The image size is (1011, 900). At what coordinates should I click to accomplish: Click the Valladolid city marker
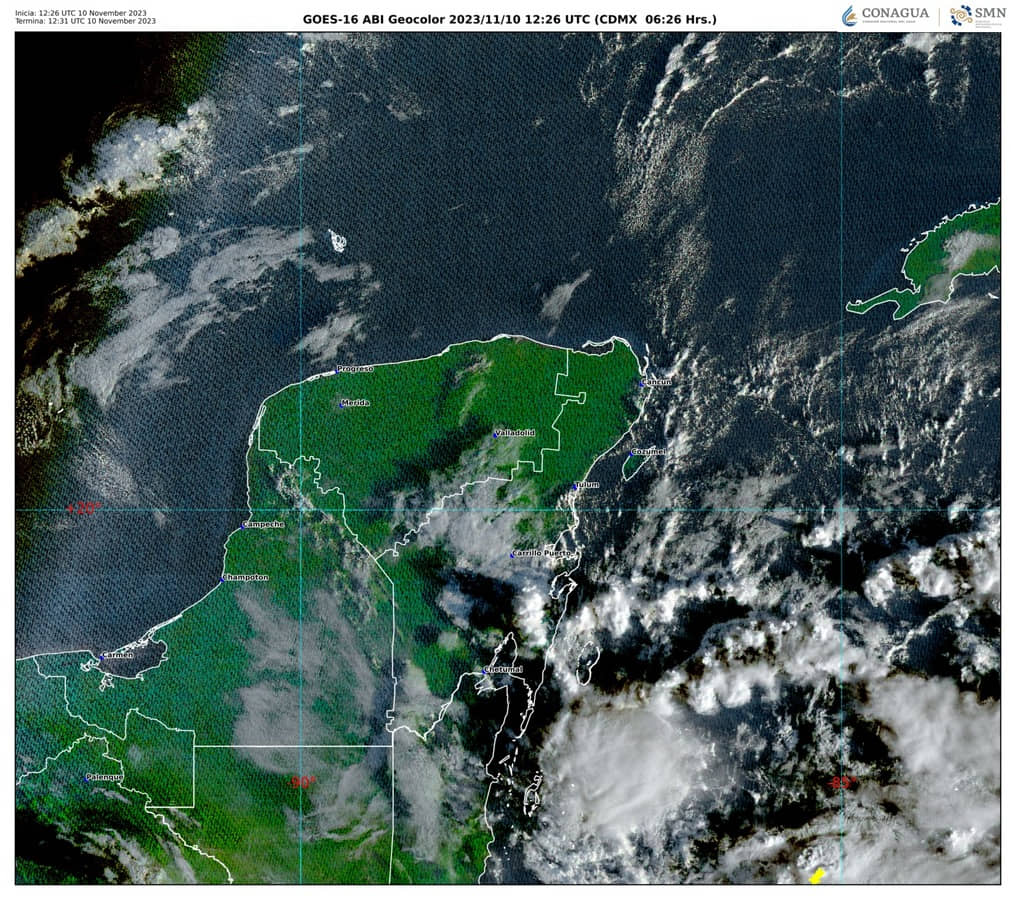(x=495, y=434)
